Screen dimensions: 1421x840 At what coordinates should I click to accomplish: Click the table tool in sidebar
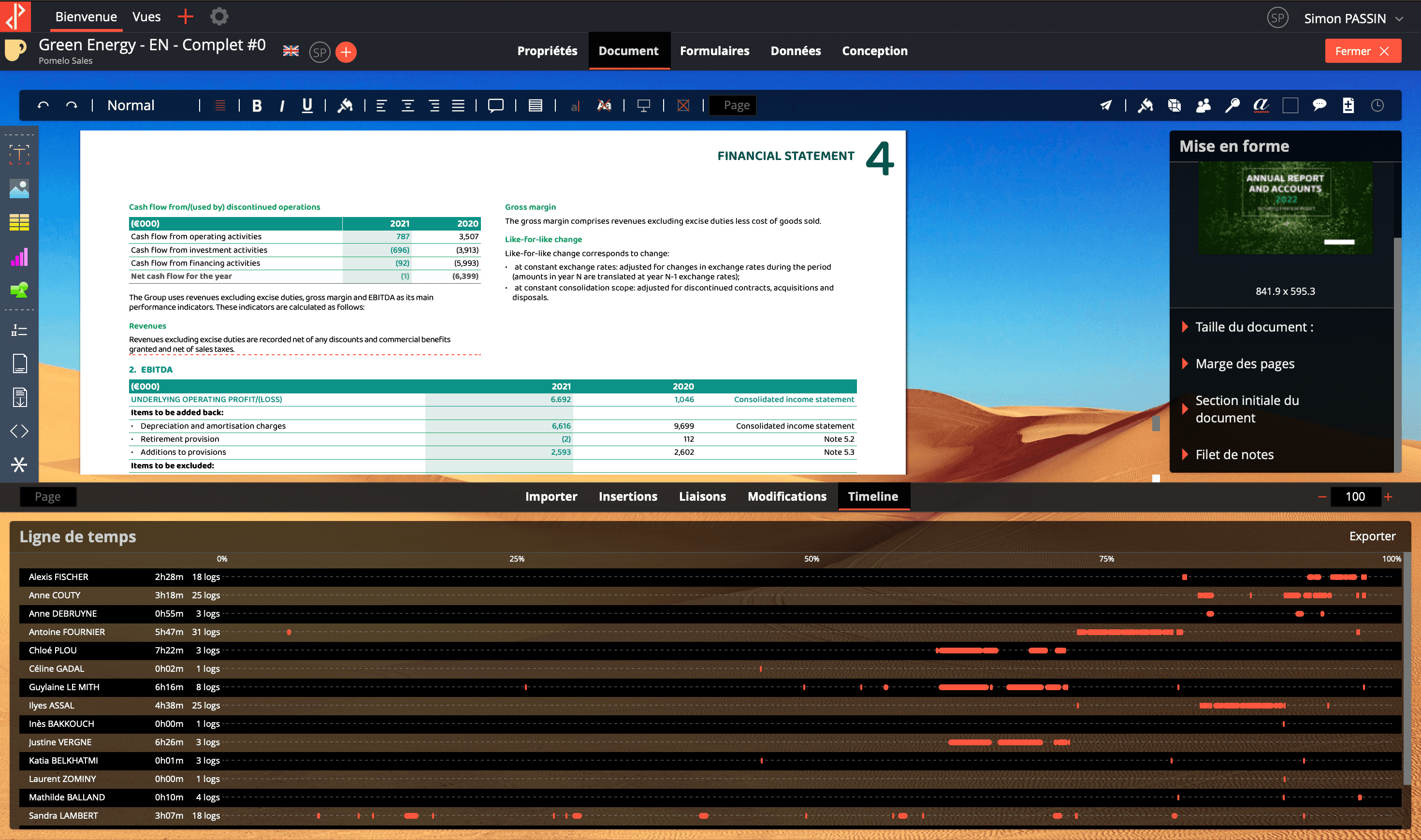[19, 222]
